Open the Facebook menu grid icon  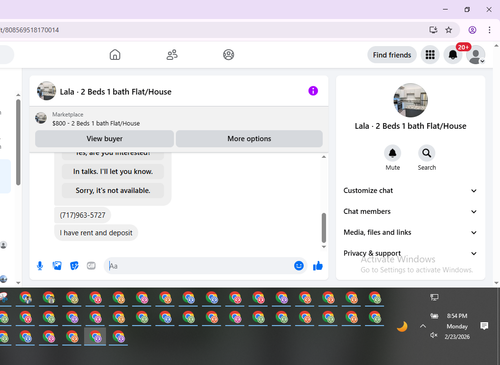[430, 55]
